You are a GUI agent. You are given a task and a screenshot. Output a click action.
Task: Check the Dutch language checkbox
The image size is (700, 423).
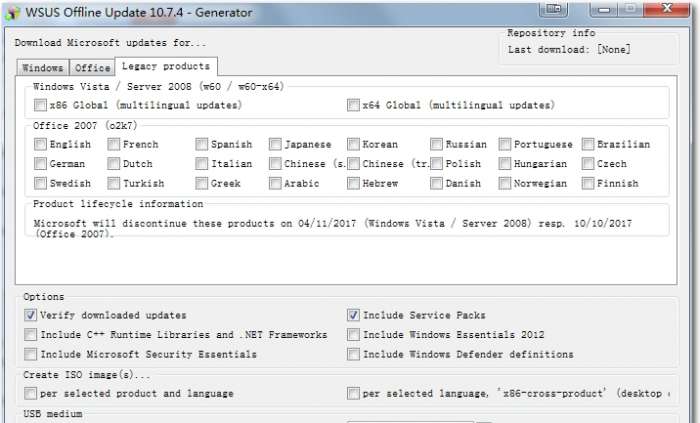pyautogui.click(x=113, y=164)
